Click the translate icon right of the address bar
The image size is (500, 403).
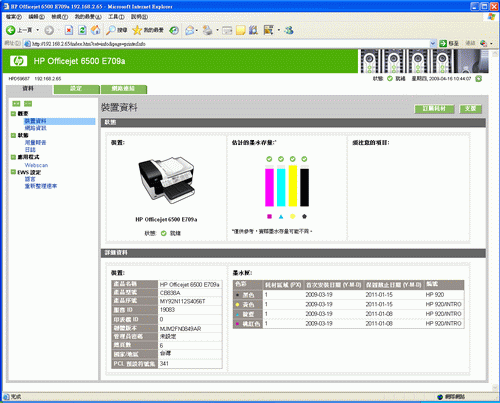coord(483,43)
